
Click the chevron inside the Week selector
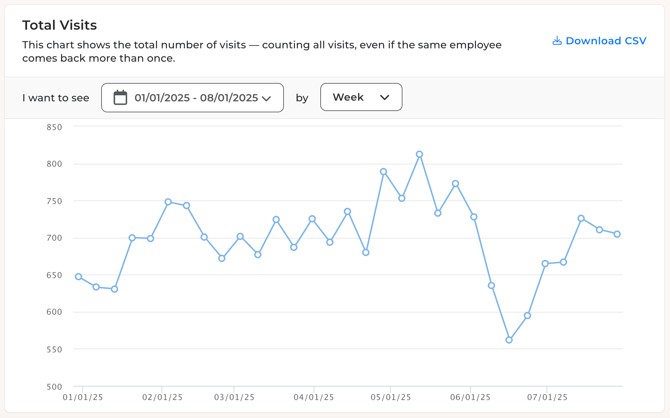coord(385,98)
